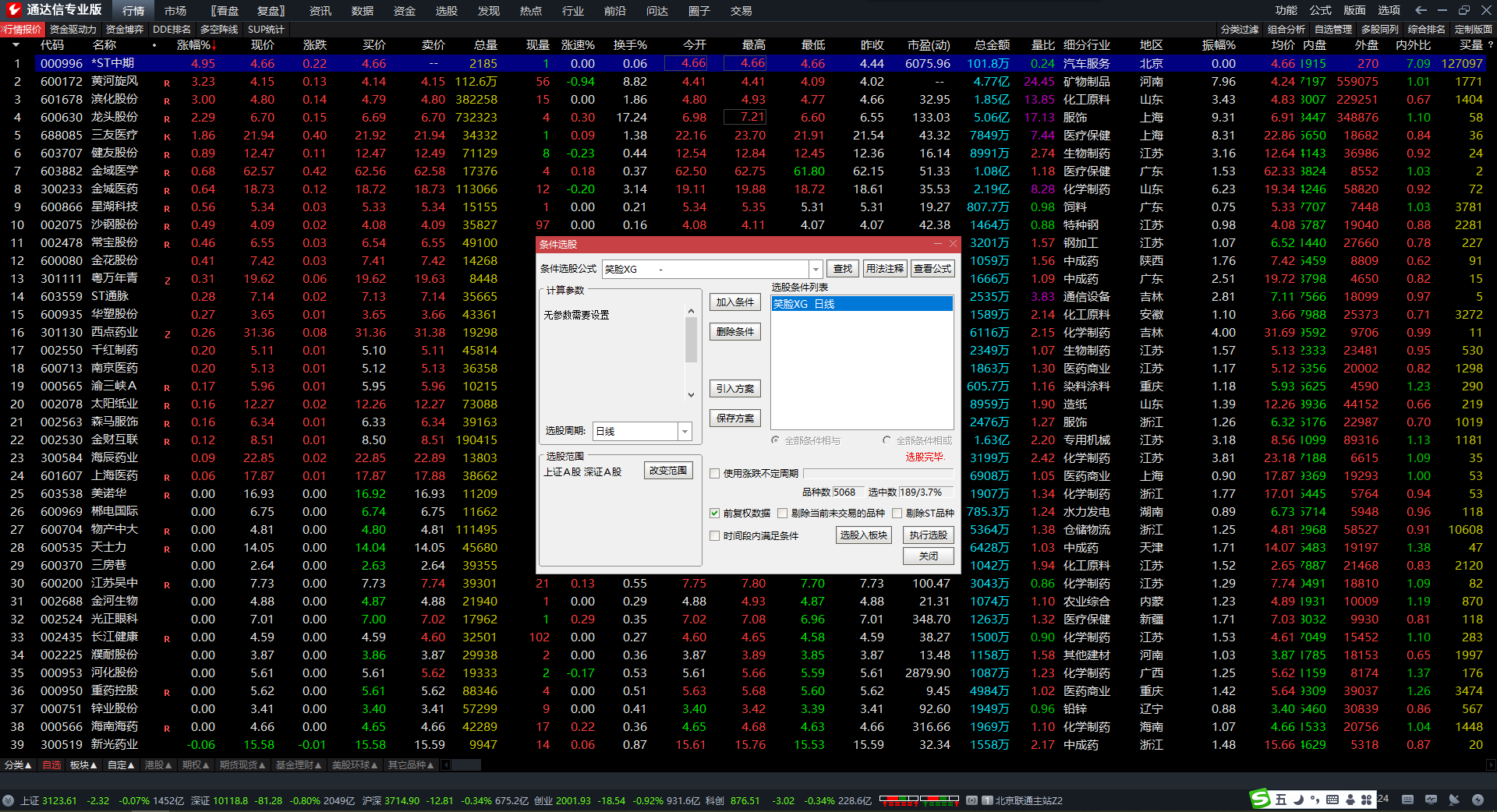Uncheck the 前复权数据 checkbox
Image resolution: width=1497 pixels, height=812 pixels.
[x=714, y=513]
